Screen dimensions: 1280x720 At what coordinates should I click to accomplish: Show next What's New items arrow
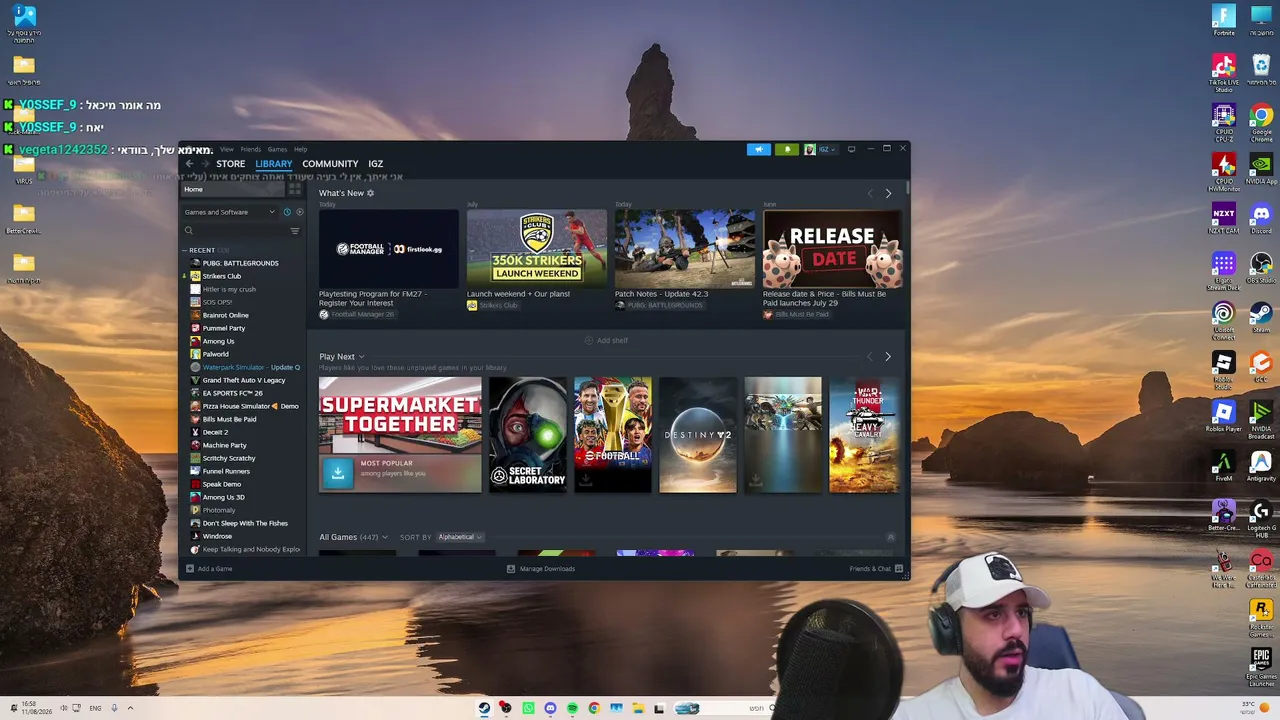888,193
